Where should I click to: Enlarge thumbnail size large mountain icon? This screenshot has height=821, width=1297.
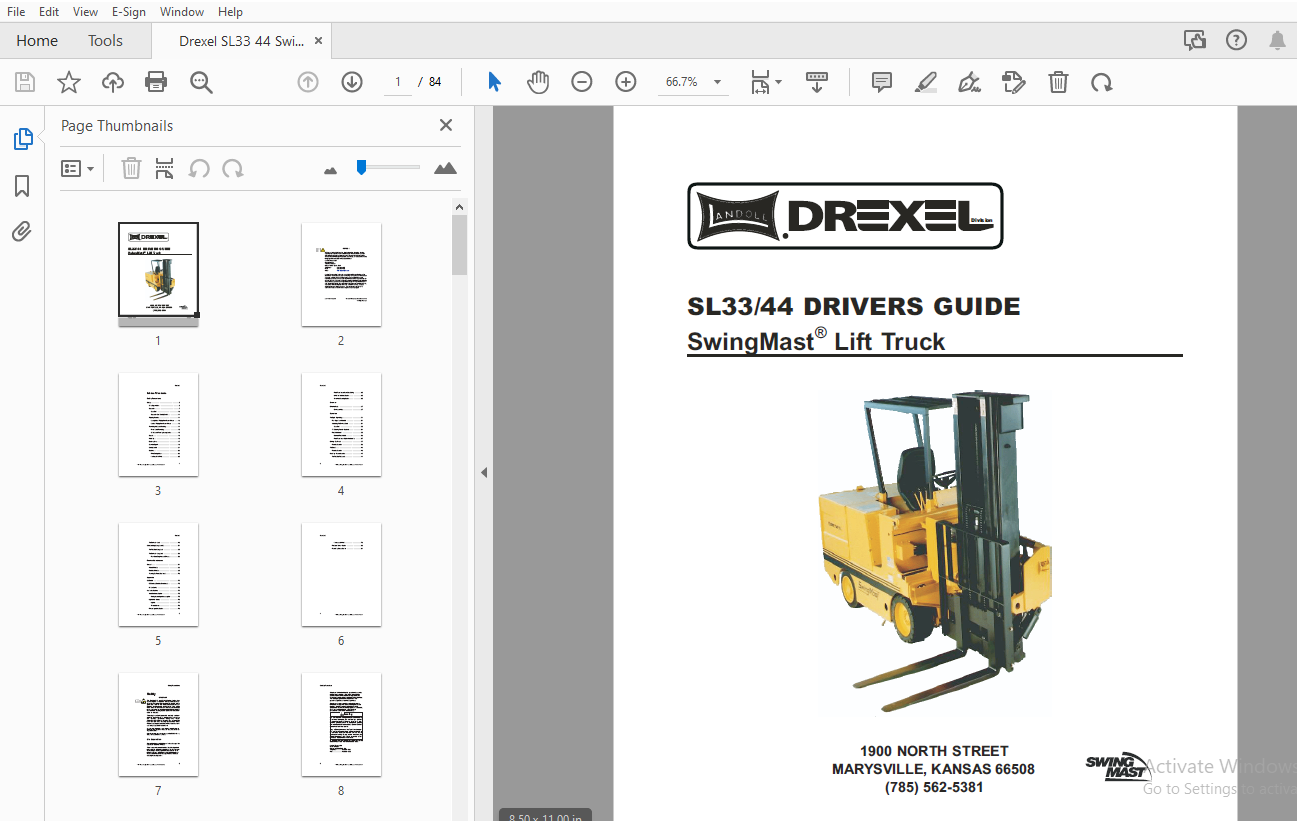coord(446,168)
